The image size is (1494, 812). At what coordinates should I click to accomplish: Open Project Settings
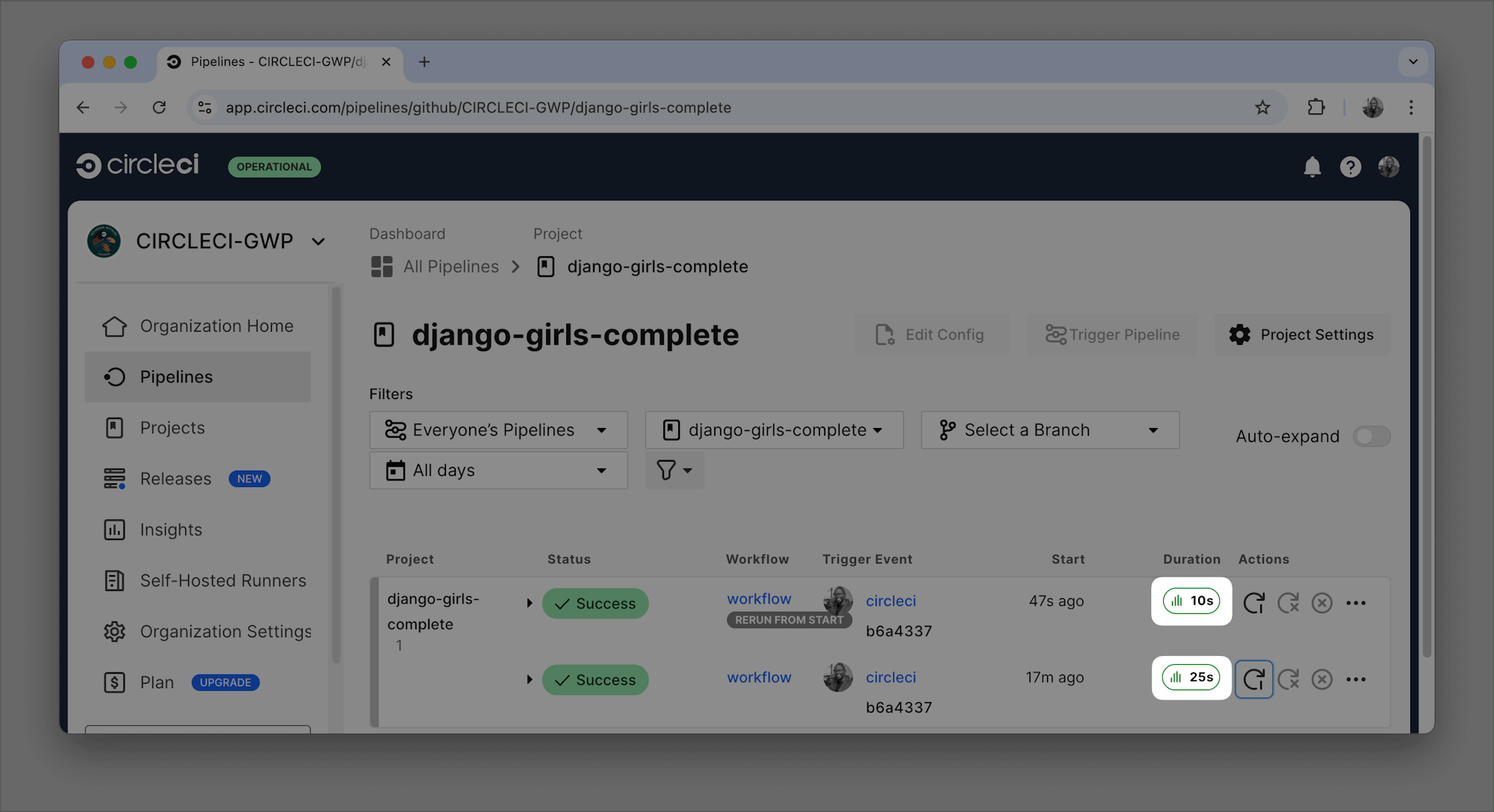coord(1302,335)
